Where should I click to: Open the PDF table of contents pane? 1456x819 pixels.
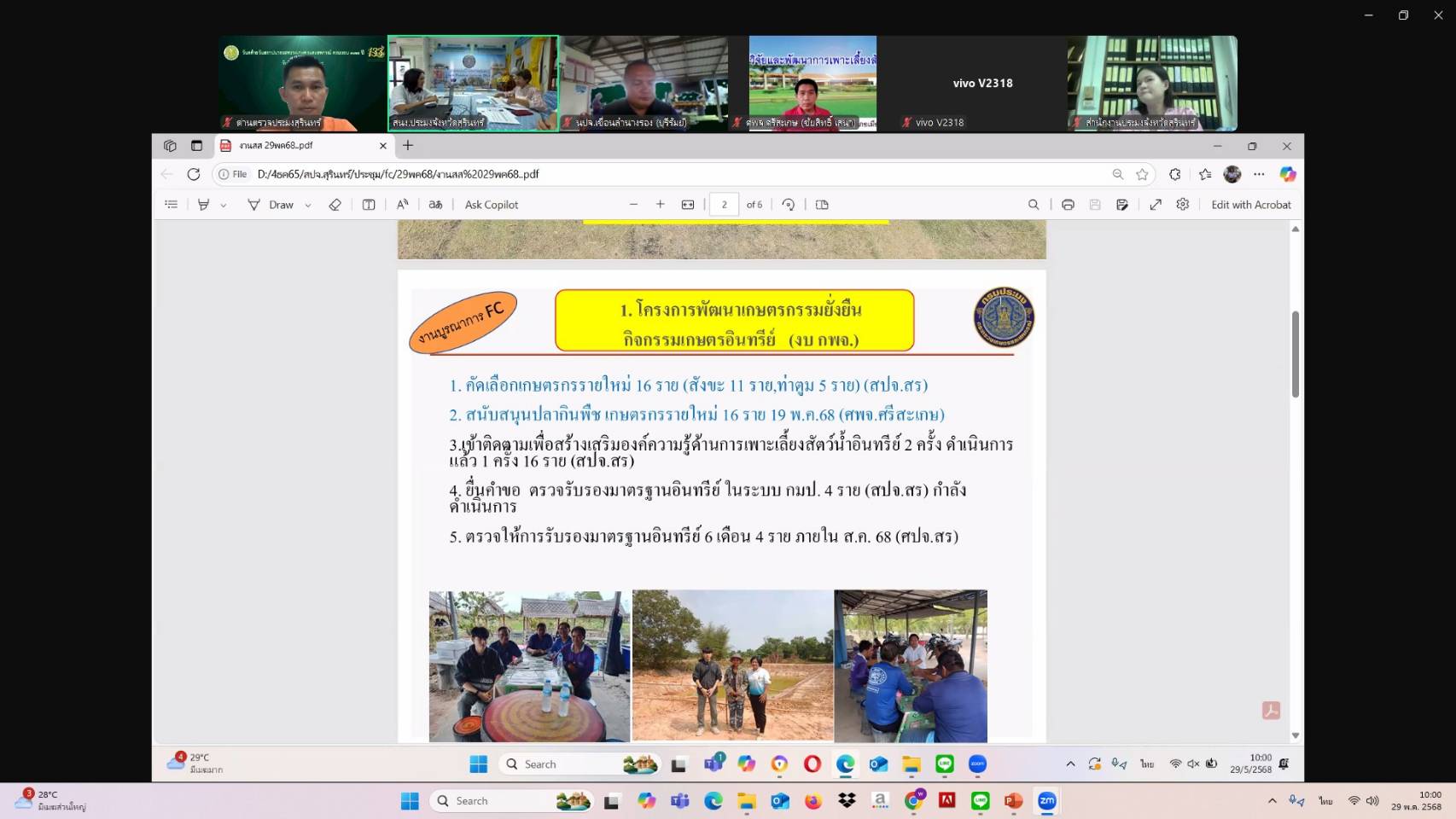[172, 205]
